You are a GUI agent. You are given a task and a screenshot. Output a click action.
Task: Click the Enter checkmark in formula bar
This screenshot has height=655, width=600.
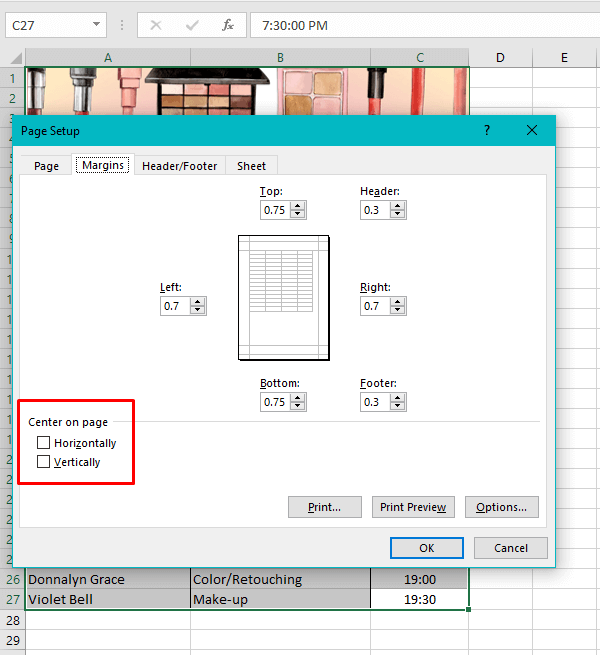point(192,25)
